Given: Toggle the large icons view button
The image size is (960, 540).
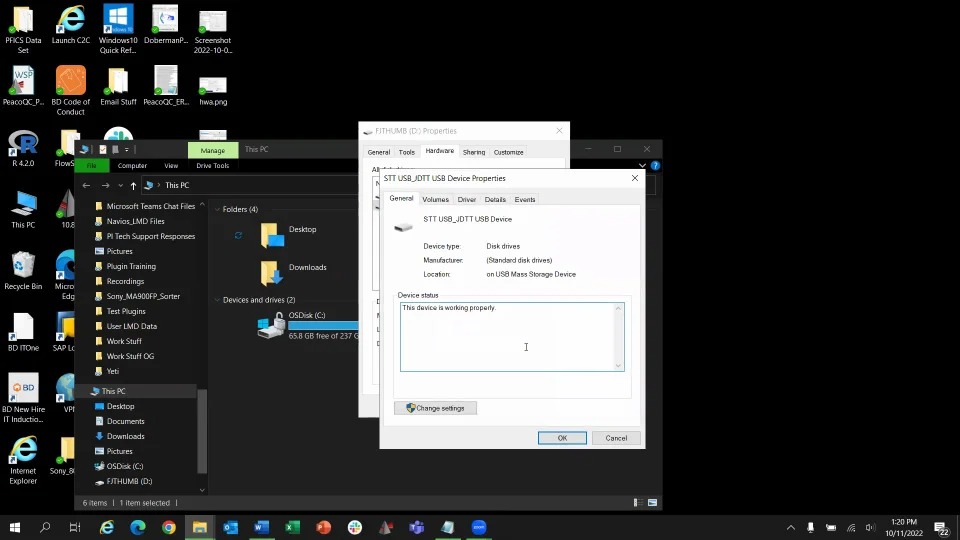Looking at the screenshot, I should pyautogui.click(x=653, y=503).
